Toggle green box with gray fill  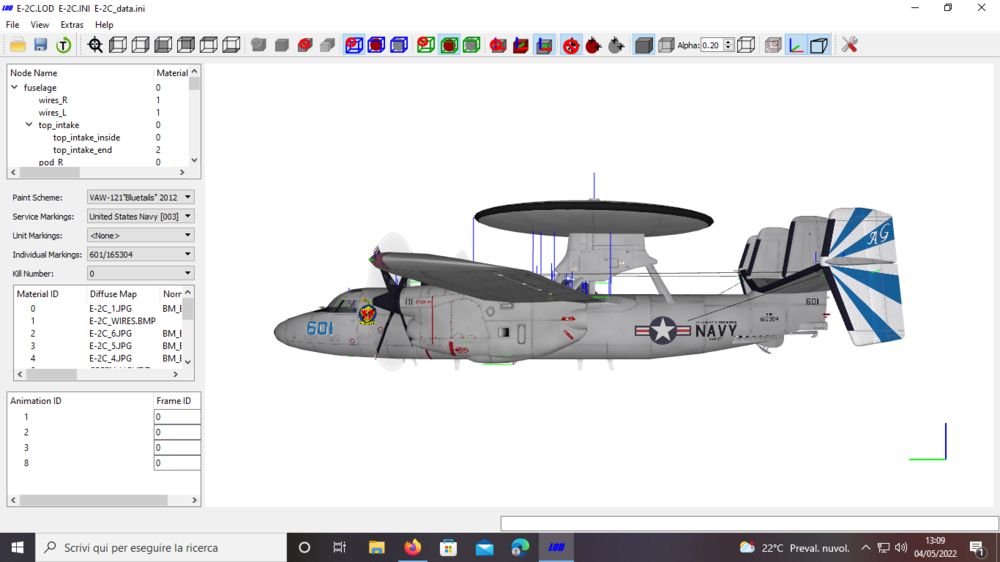471,45
